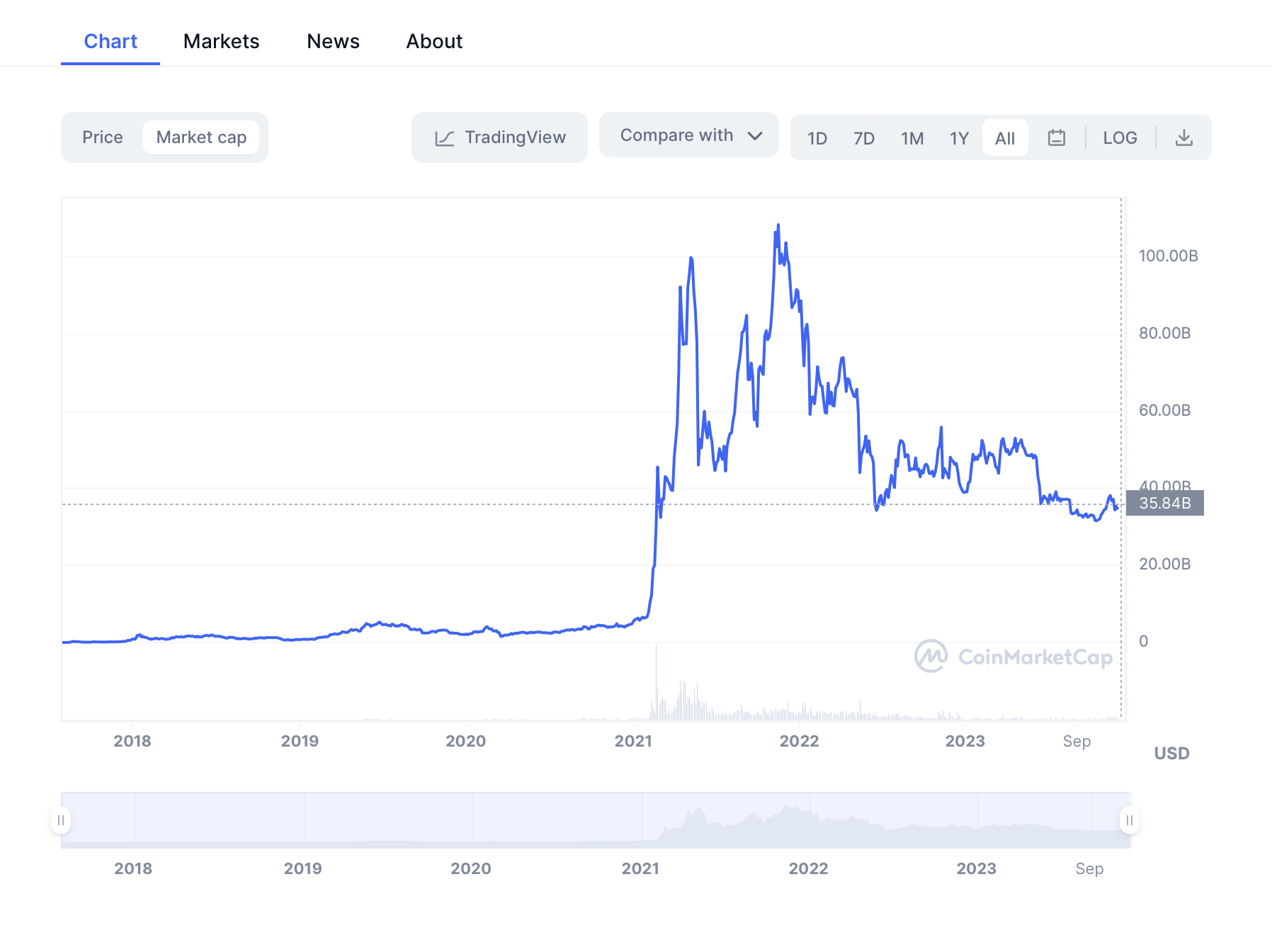The image size is (1272, 952).
Task: Switch chart to Market cap view
Action: pos(201,137)
